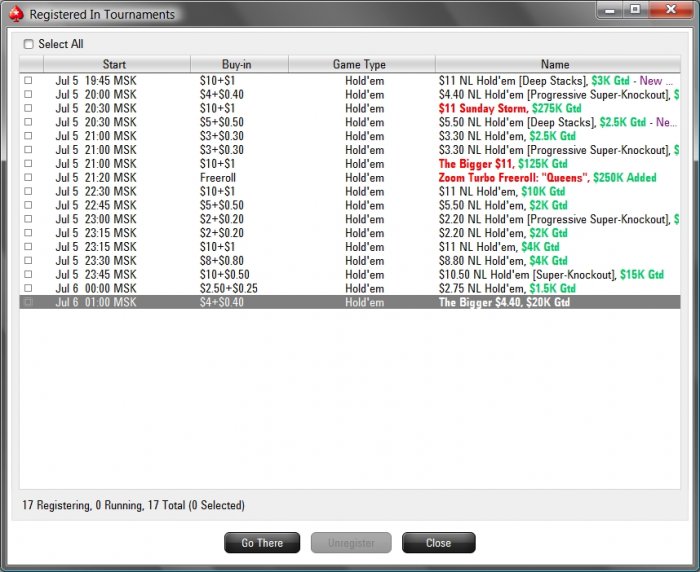Select $11 NL Hold'em [Deep Stacks] $3K Gtd entry
The image size is (700, 572).
point(555,80)
